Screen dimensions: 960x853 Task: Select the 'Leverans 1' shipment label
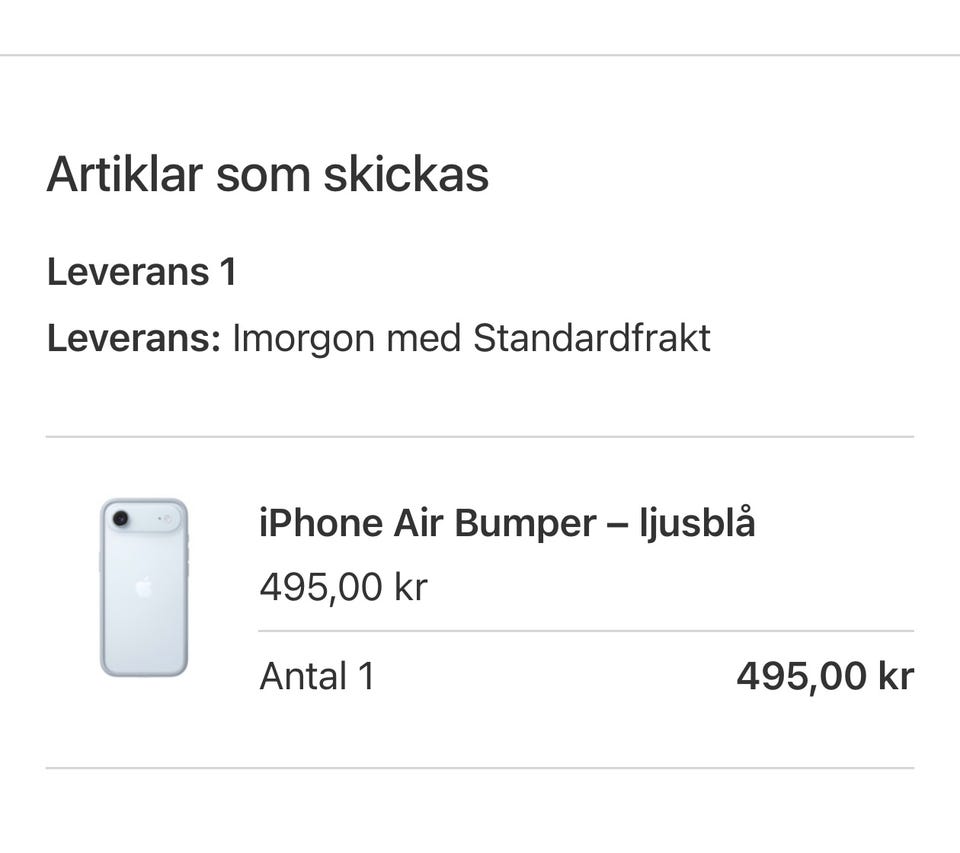[141, 272]
